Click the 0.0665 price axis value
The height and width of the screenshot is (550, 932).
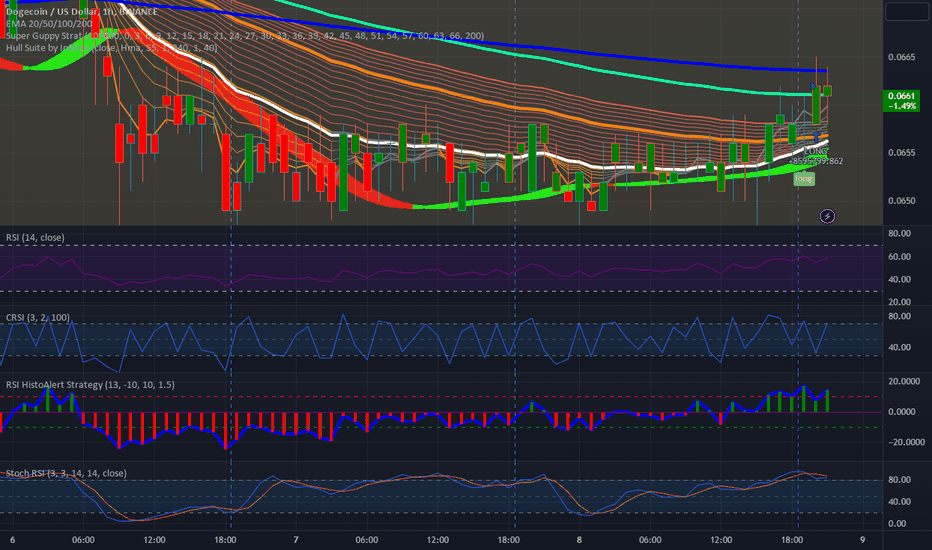[x=901, y=57]
